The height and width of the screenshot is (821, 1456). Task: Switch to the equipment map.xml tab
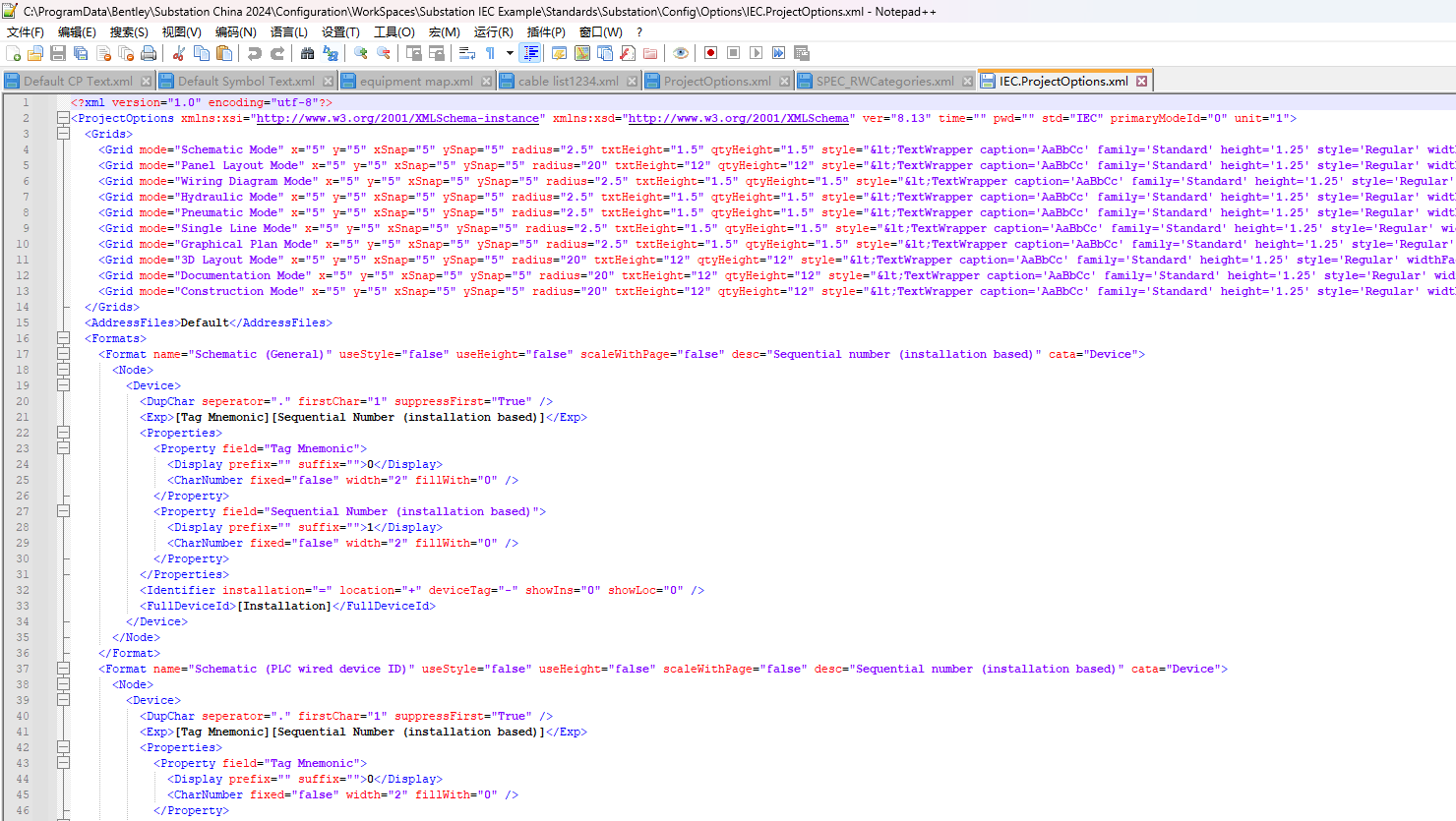pyautogui.click(x=415, y=82)
